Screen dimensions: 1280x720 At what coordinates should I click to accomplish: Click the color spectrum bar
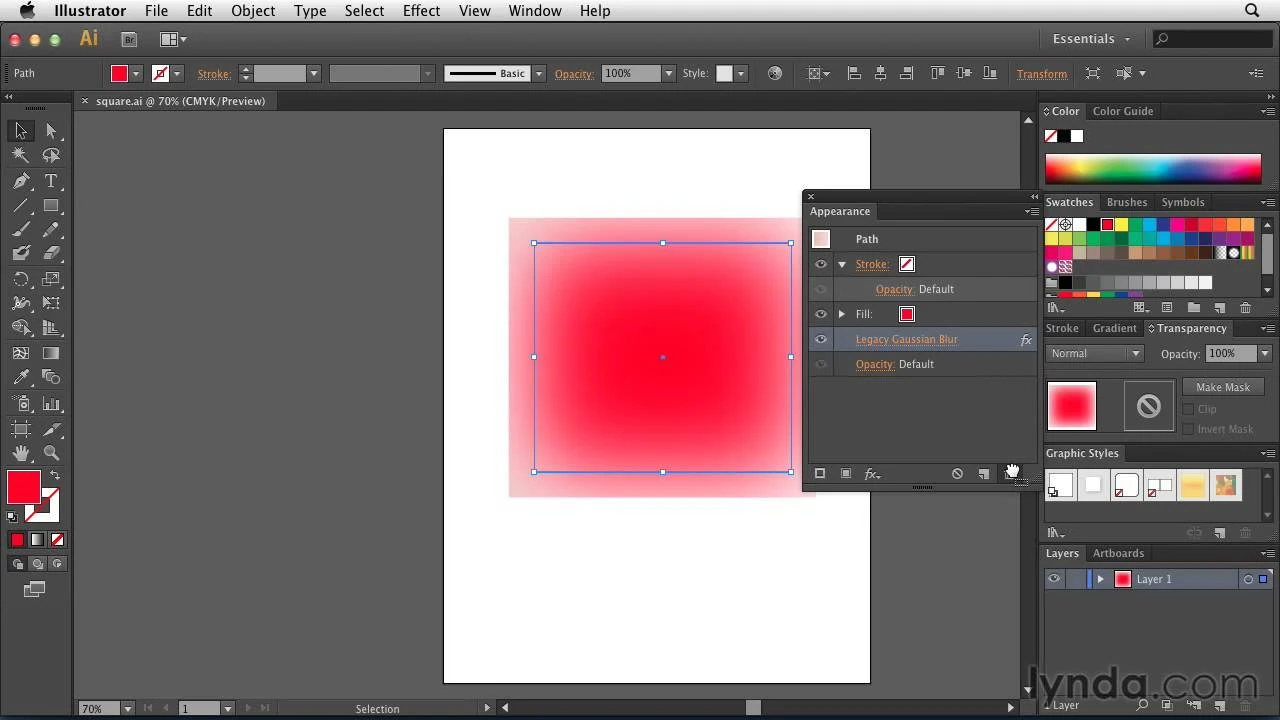click(x=1152, y=168)
